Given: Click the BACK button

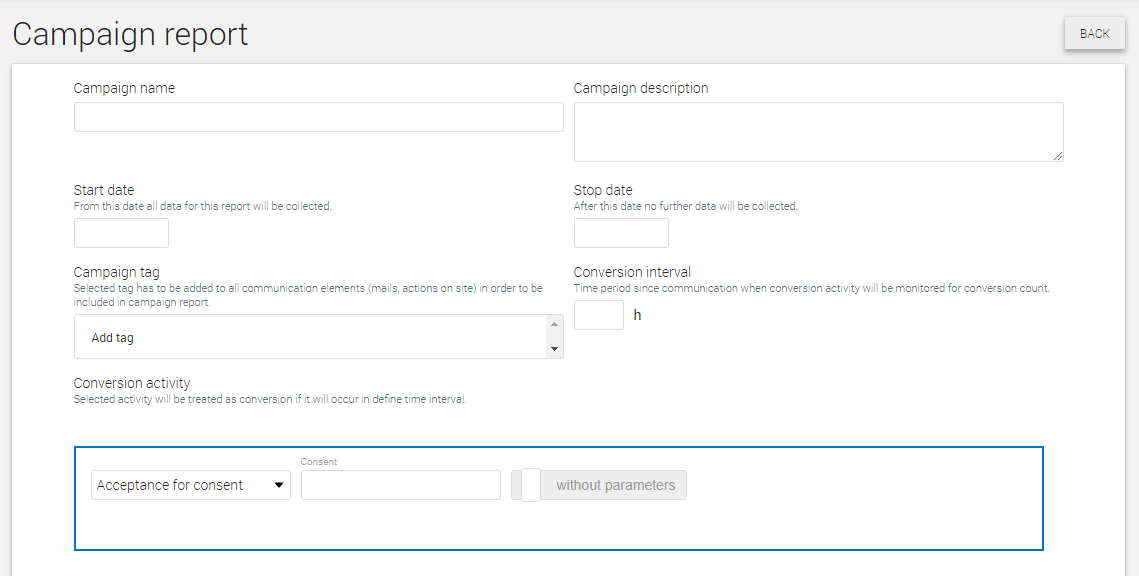Looking at the screenshot, I should tap(1094, 33).
